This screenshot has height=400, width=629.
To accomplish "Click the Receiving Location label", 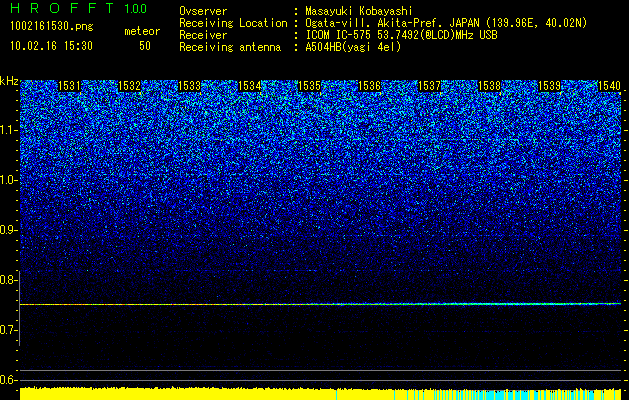I will (x=233, y=23).
